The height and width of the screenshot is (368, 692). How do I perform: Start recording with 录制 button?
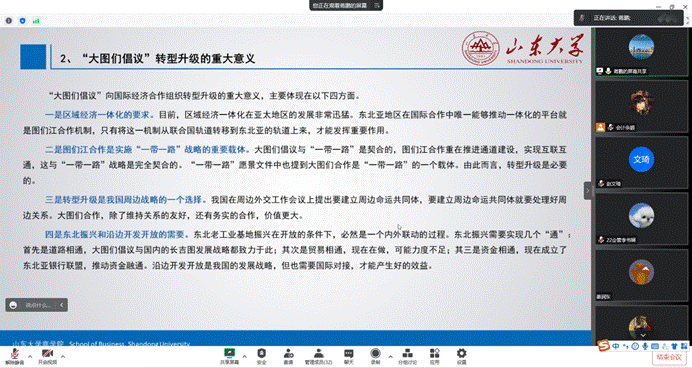pos(375,356)
